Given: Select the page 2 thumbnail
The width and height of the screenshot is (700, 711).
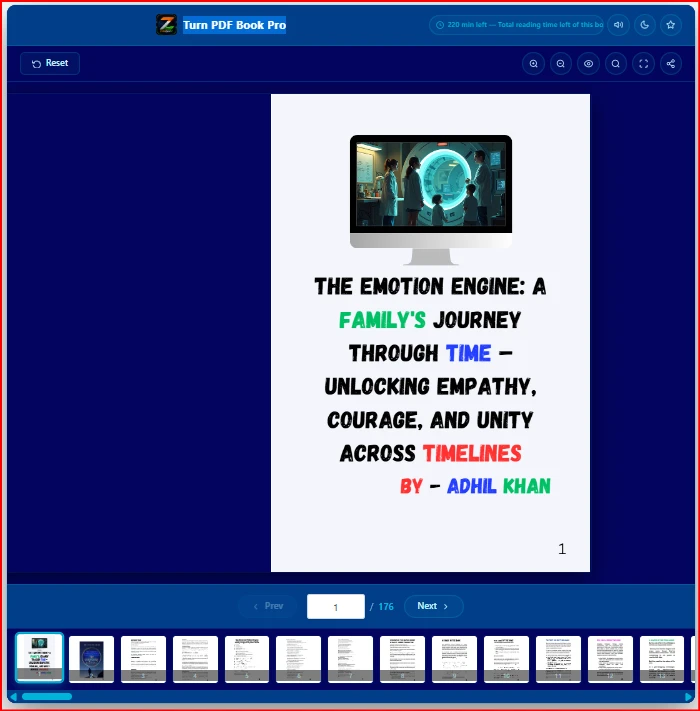Looking at the screenshot, I should [x=92, y=659].
